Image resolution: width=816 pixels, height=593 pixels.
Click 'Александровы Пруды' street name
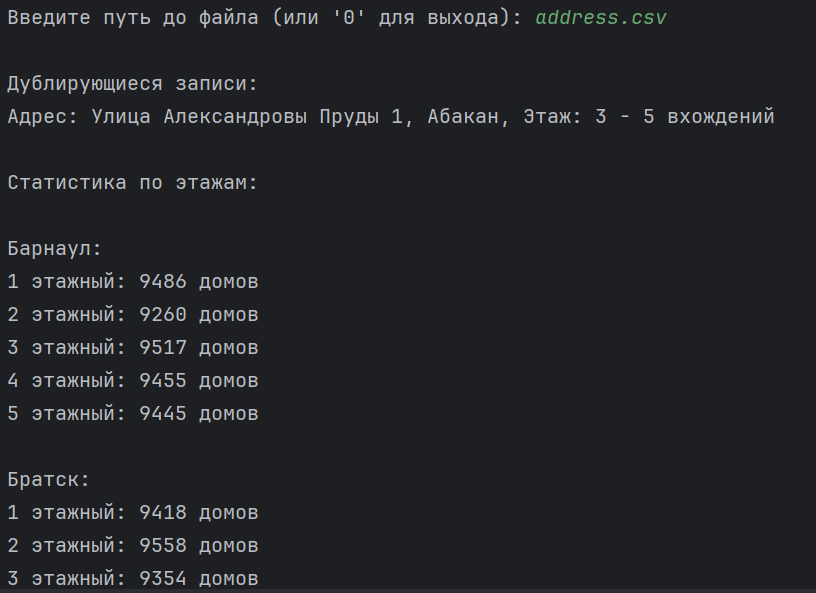coord(271,117)
